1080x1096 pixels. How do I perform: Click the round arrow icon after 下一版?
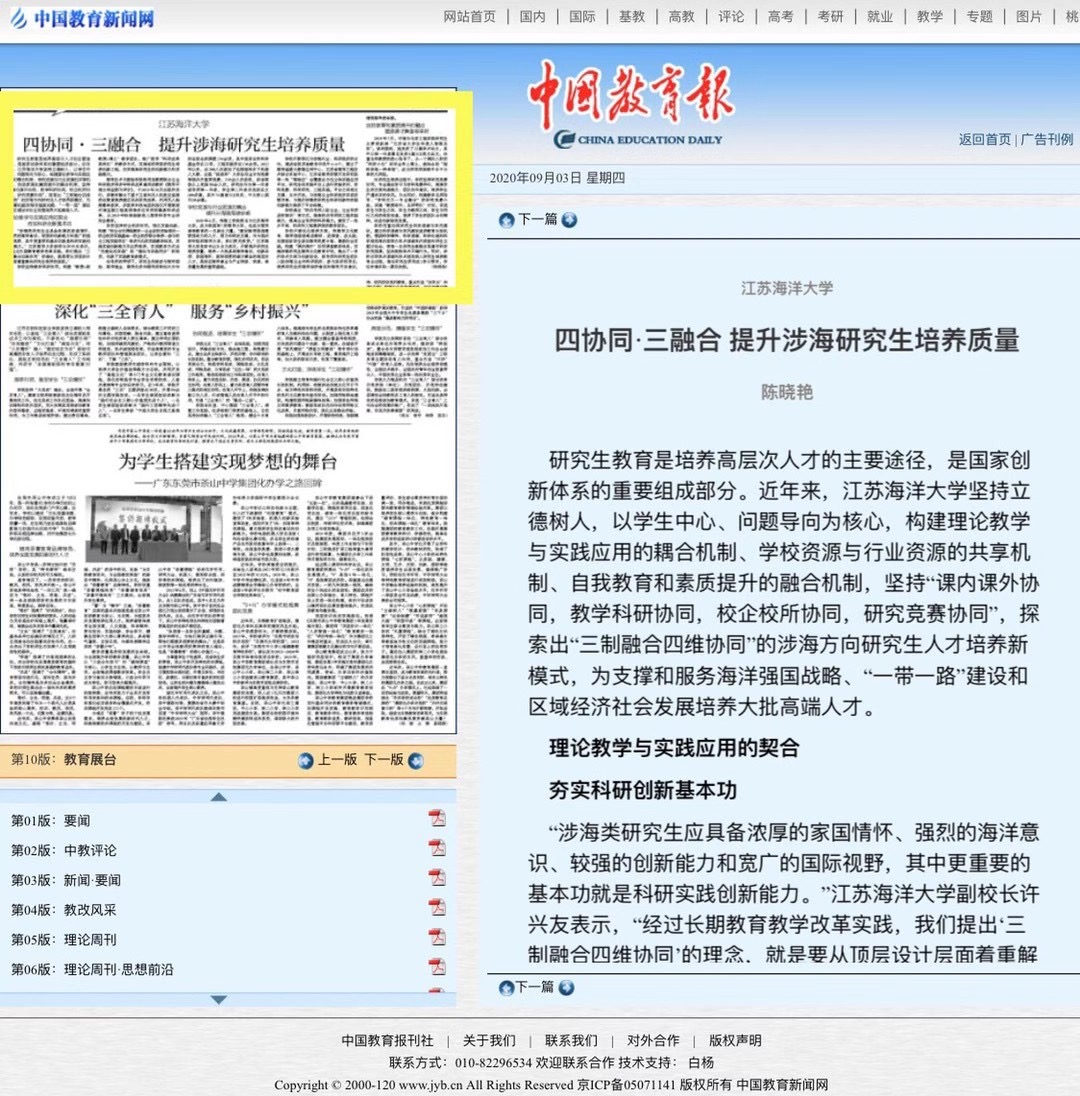coord(416,760)
